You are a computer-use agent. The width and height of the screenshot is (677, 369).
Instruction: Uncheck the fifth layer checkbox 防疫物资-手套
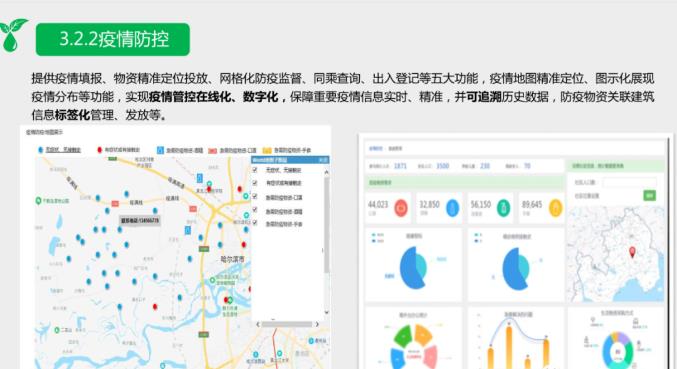click(x=255, y=223)
